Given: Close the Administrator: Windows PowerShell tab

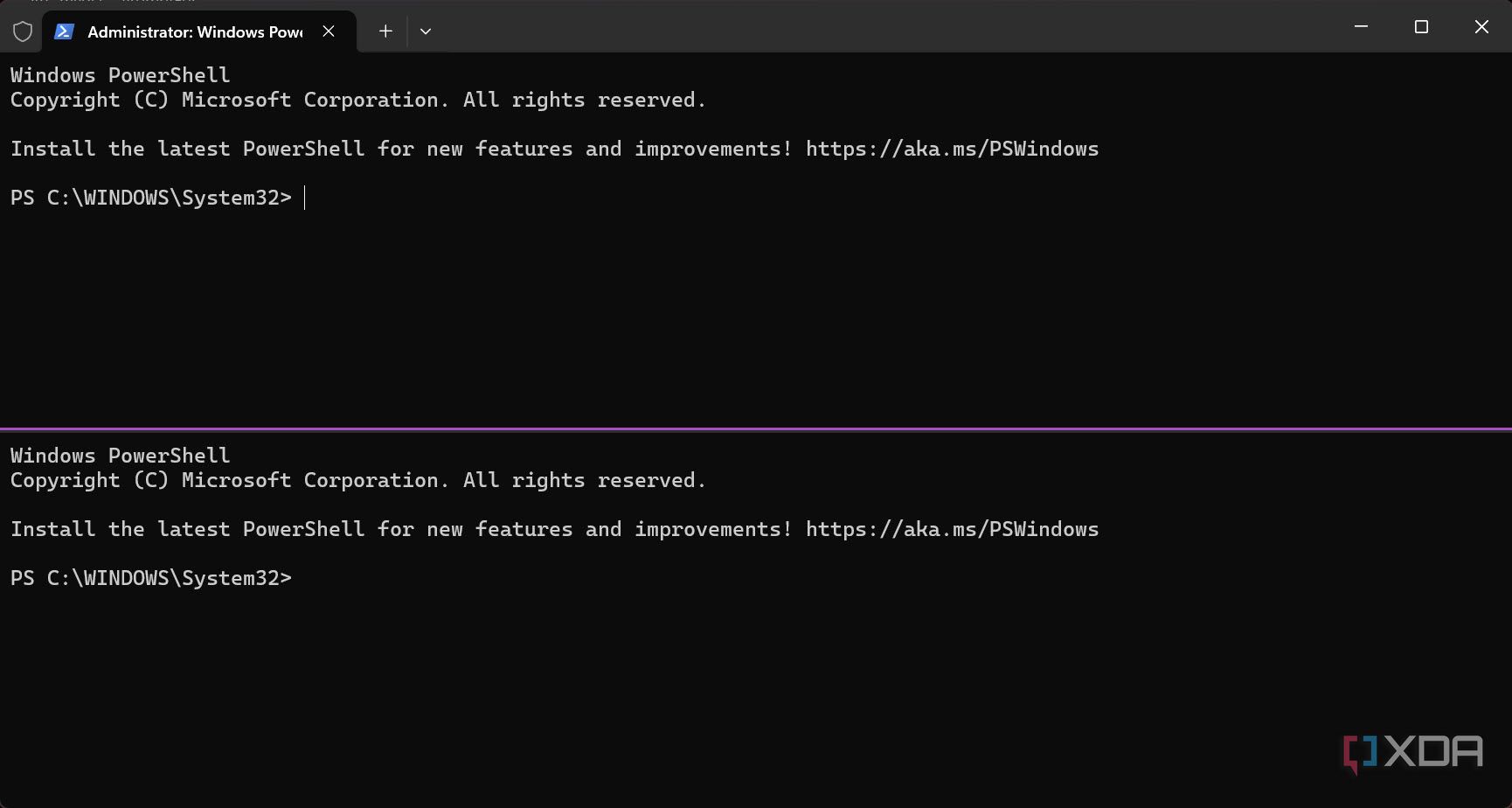Looking at the screenshot, I should coord(329,31).
